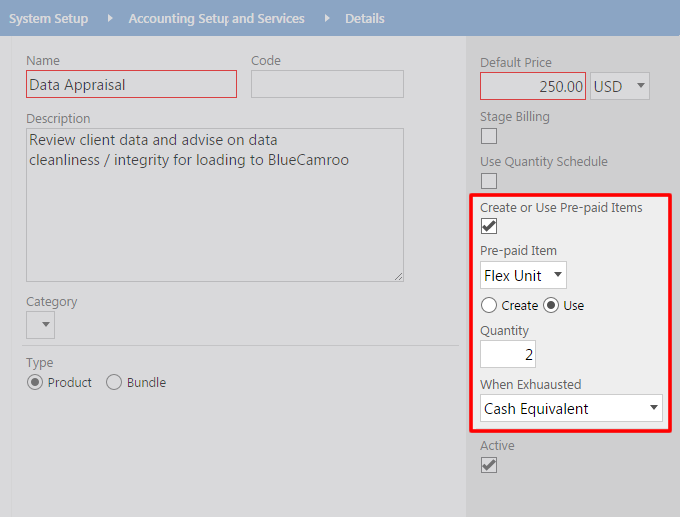This screenshot has width=680, height=517.
Task: Open the When Exhausted Cash Equivalent dropdown
Action: tap(571, 408)
